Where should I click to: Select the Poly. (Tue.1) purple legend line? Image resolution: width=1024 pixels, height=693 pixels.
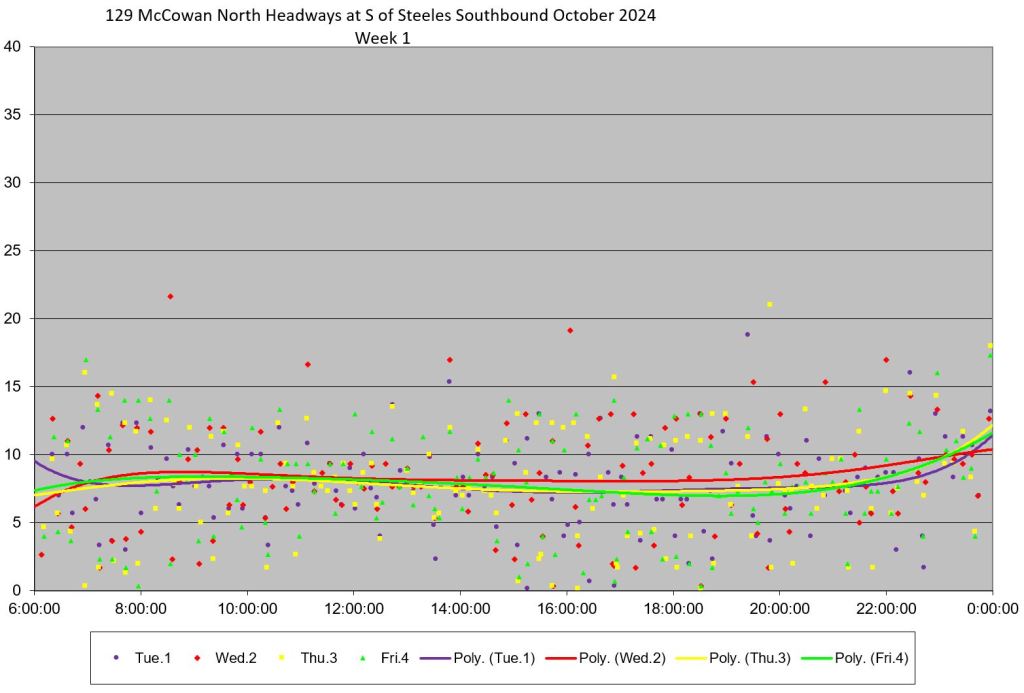coord(437,657)
